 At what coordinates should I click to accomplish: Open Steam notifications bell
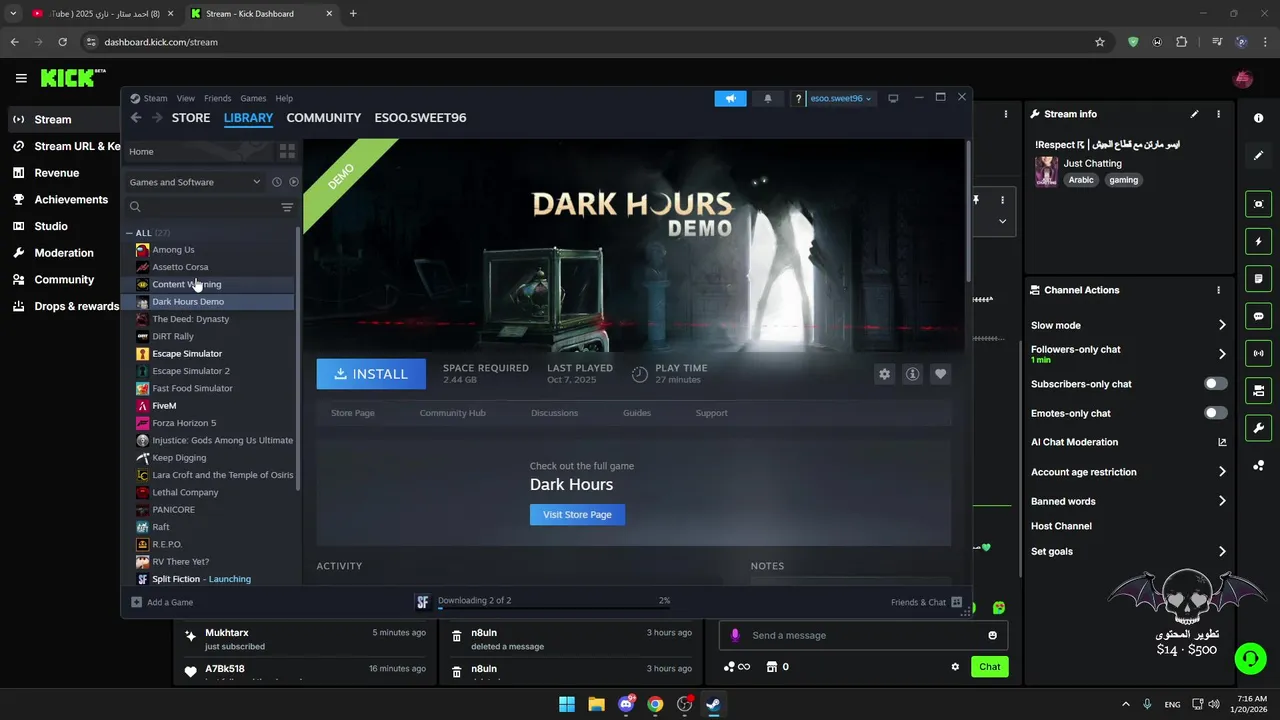(768, 98)
